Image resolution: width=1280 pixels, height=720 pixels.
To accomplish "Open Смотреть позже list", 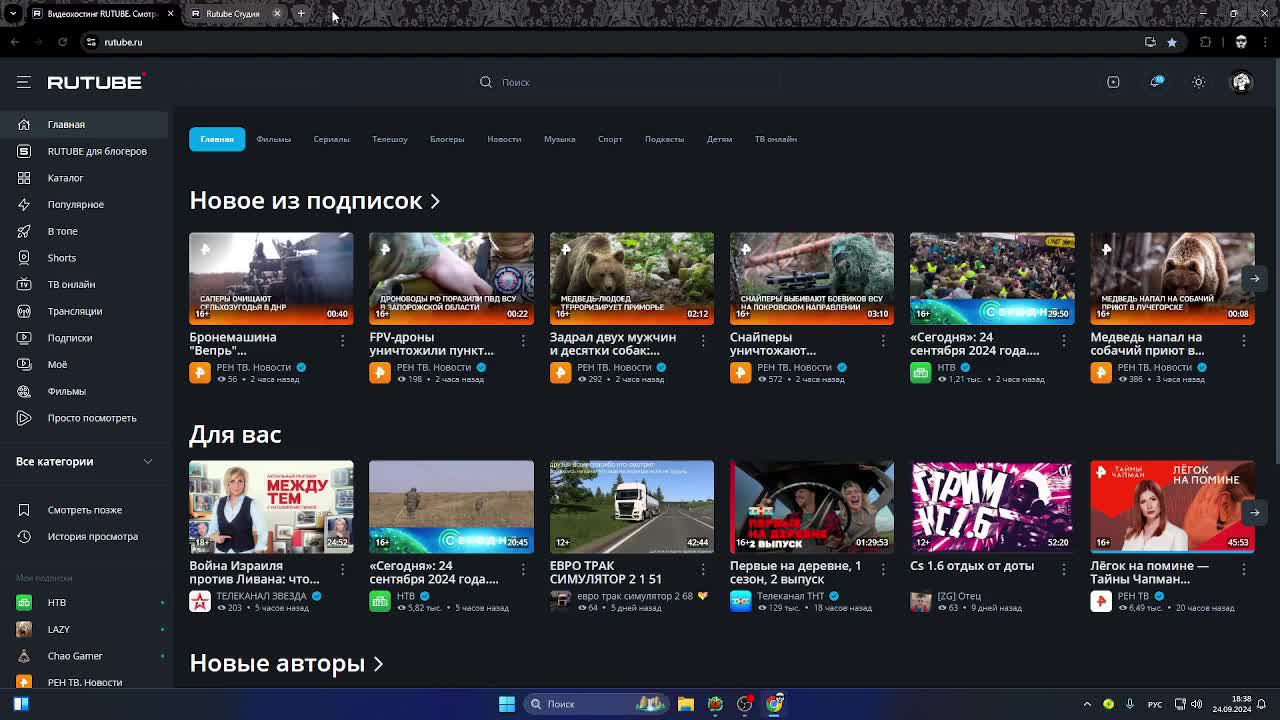I will click(84, 510).
